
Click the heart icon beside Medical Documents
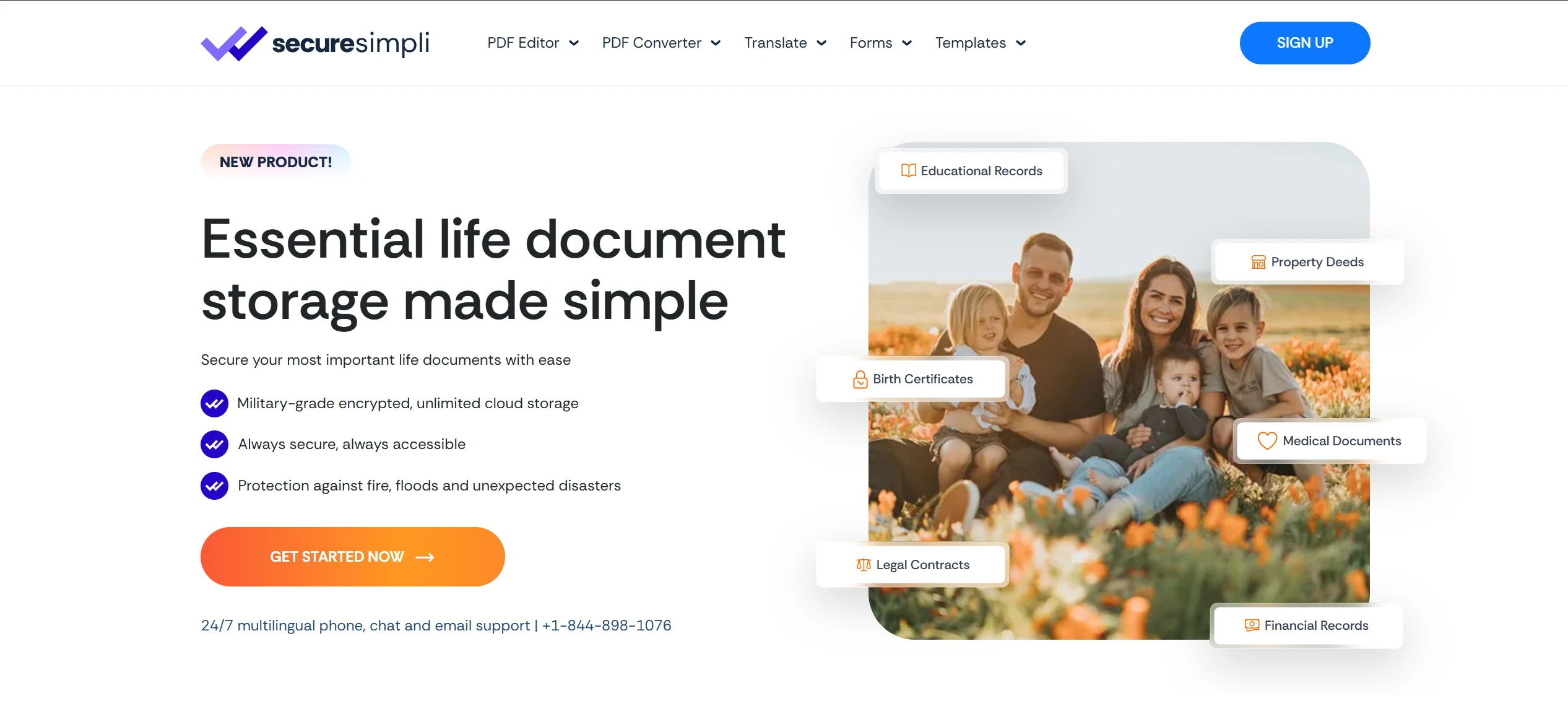point(1267,441)
